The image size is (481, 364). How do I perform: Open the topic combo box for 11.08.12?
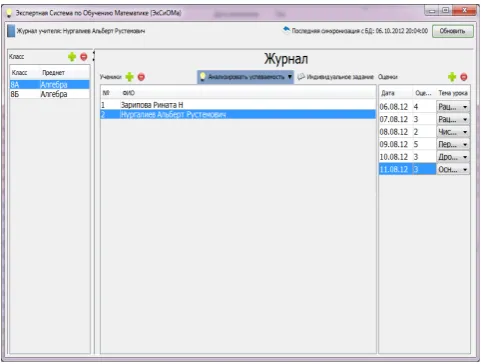[453, 169]
